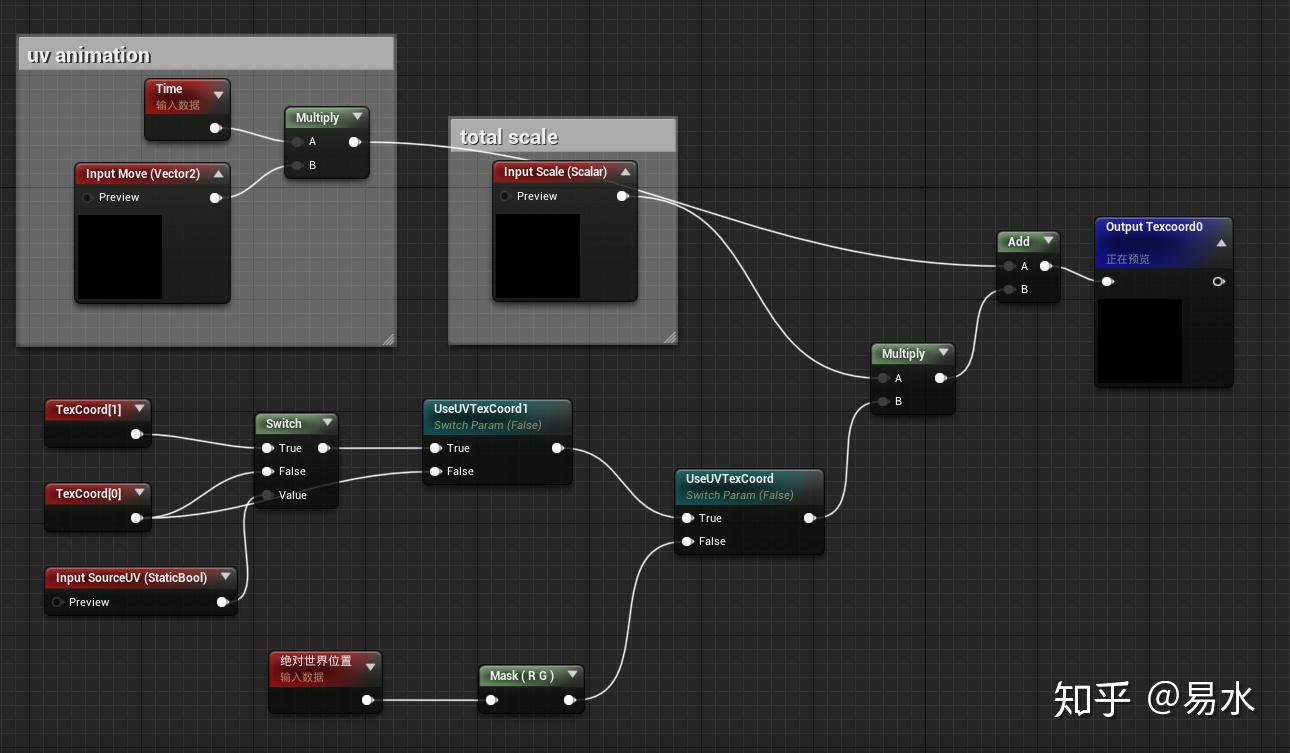Viewport: 1290px width, 753px height.
Task: Collapse the Input Move node with its up arrow
Action: [x=218, y=172]
